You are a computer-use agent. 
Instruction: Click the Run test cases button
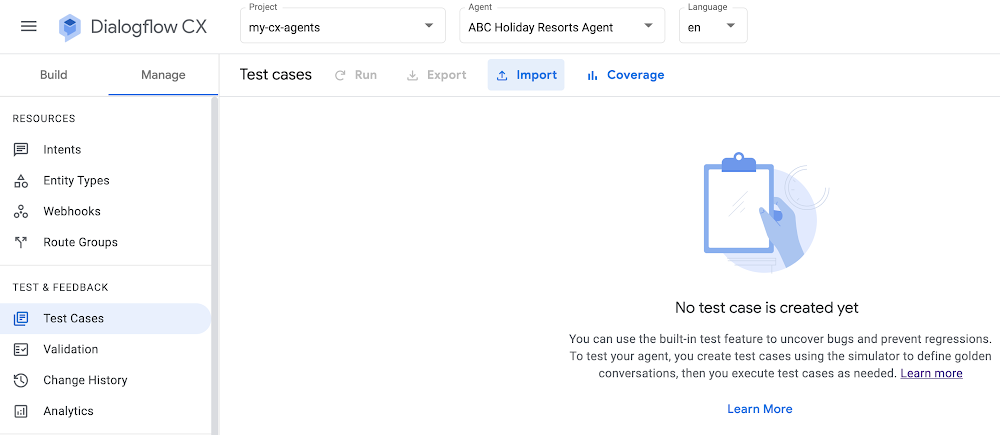(x=356, y=75)
